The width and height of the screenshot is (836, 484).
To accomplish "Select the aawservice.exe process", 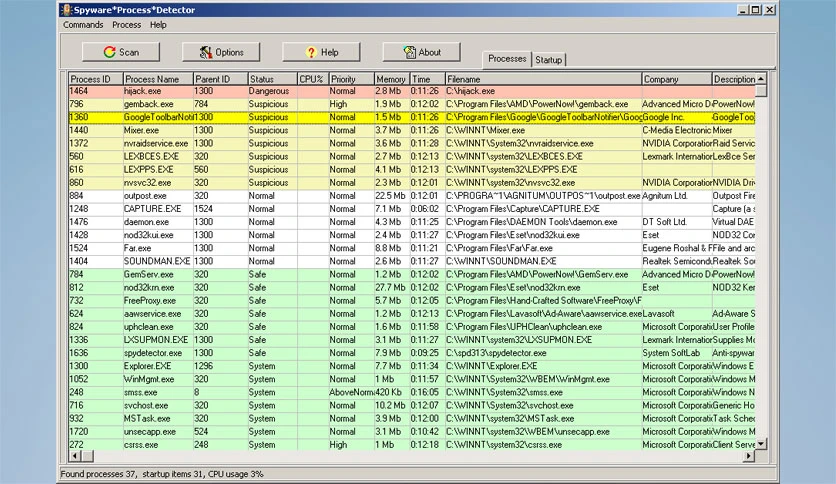I will click(x=152, y=313).
